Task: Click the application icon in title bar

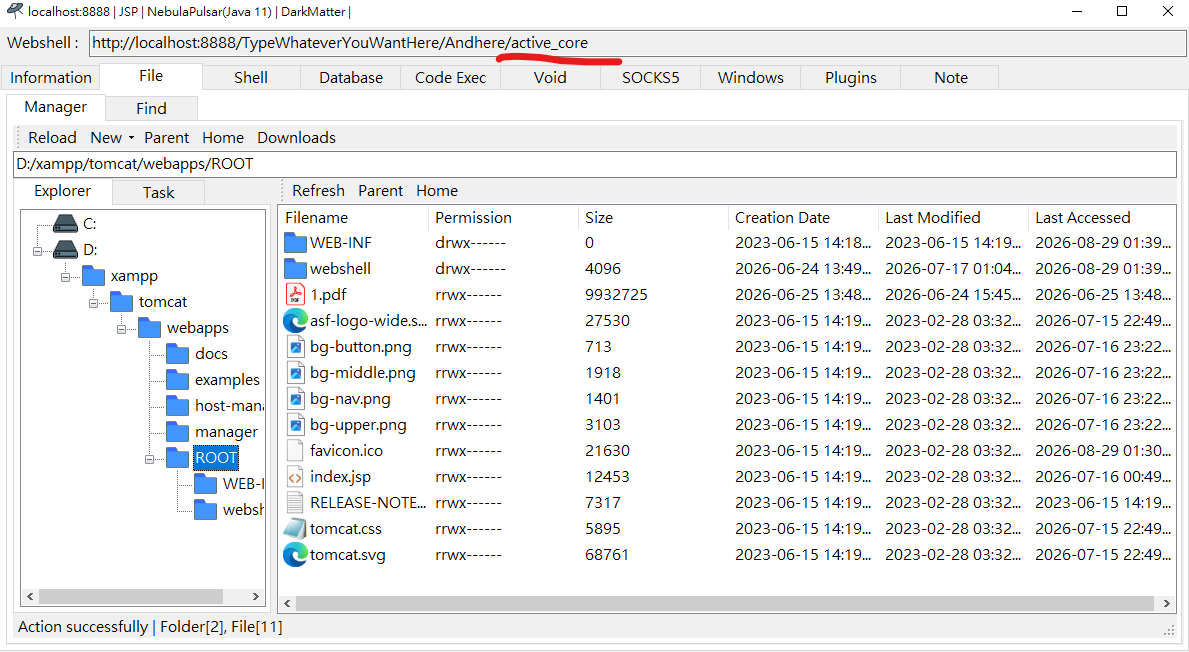Action: coord(14,11)
